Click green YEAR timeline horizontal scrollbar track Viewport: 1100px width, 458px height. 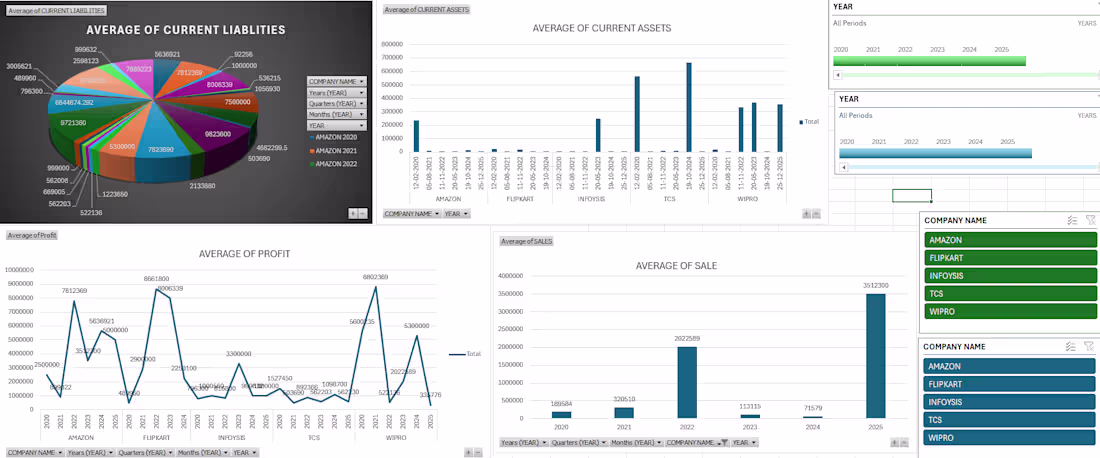pyautogui.click(x=969, y=74)
